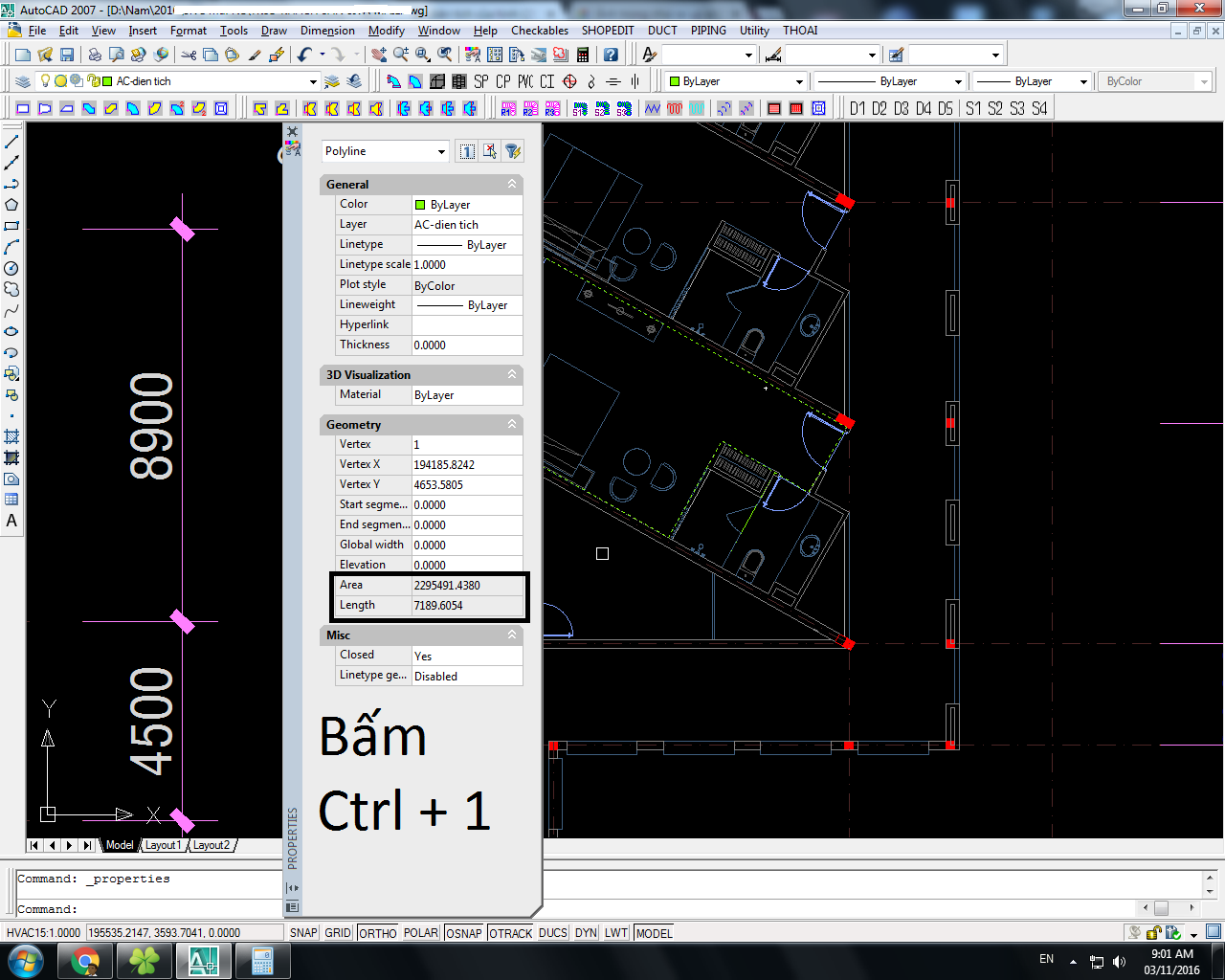The image size is (1225, 980).
Task: Click the S4 toolbar button
Action: pyautogui.click(x=1040, y=108)
